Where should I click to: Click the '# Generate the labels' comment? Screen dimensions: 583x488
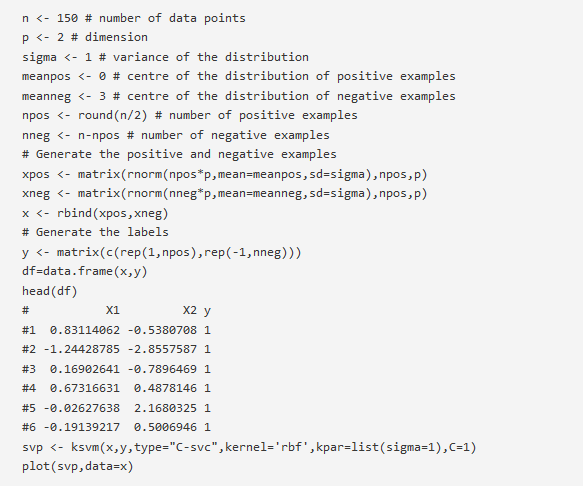point(95,232)
